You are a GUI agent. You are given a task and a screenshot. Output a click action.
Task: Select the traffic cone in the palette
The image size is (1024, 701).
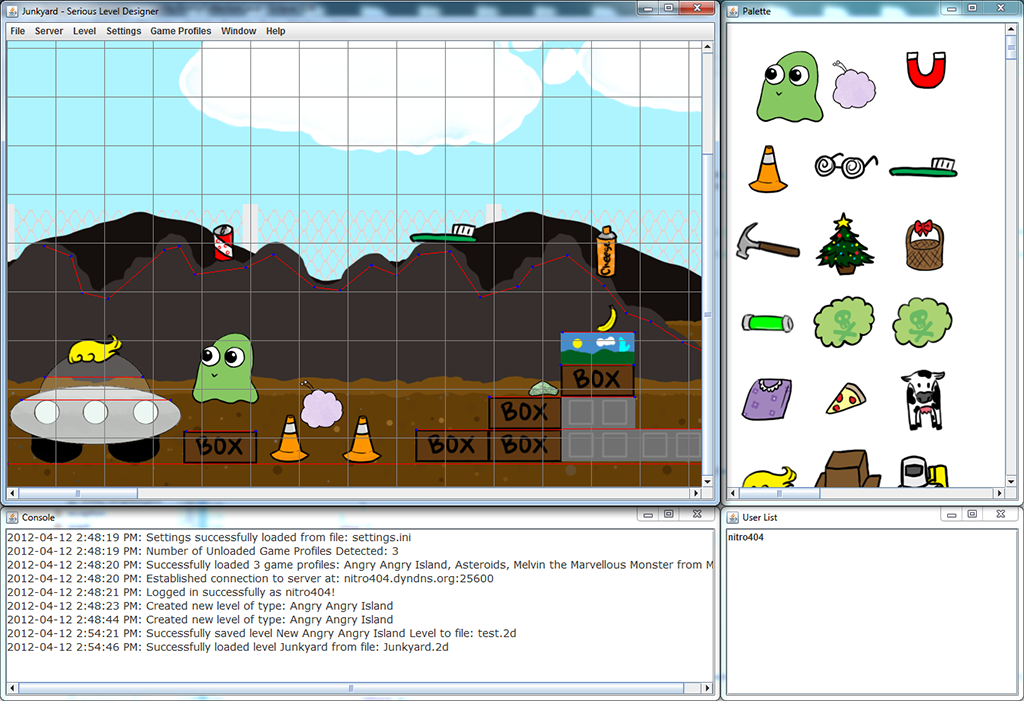coord(767,168)
